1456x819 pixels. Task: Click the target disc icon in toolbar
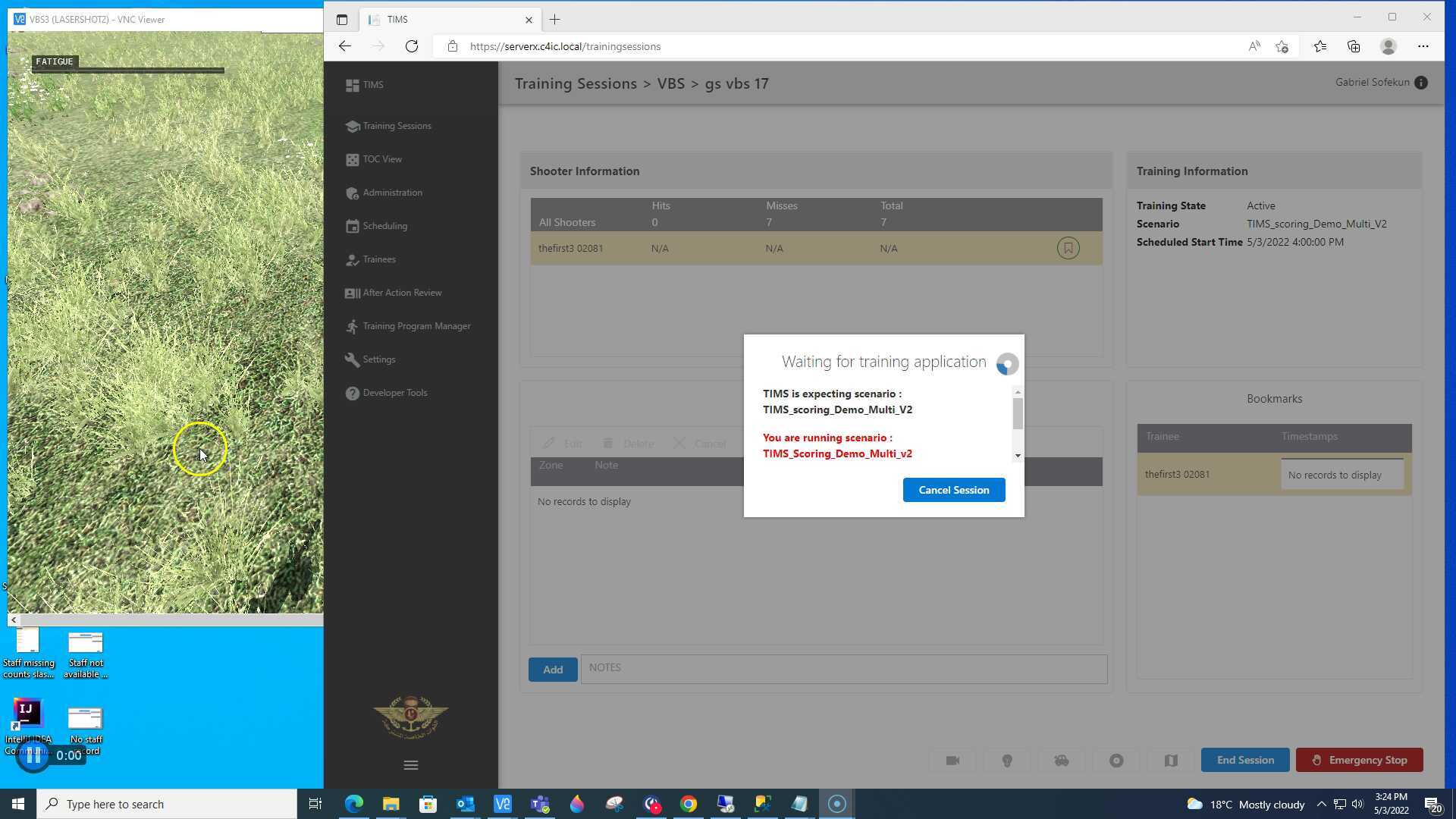(1116, 761)
